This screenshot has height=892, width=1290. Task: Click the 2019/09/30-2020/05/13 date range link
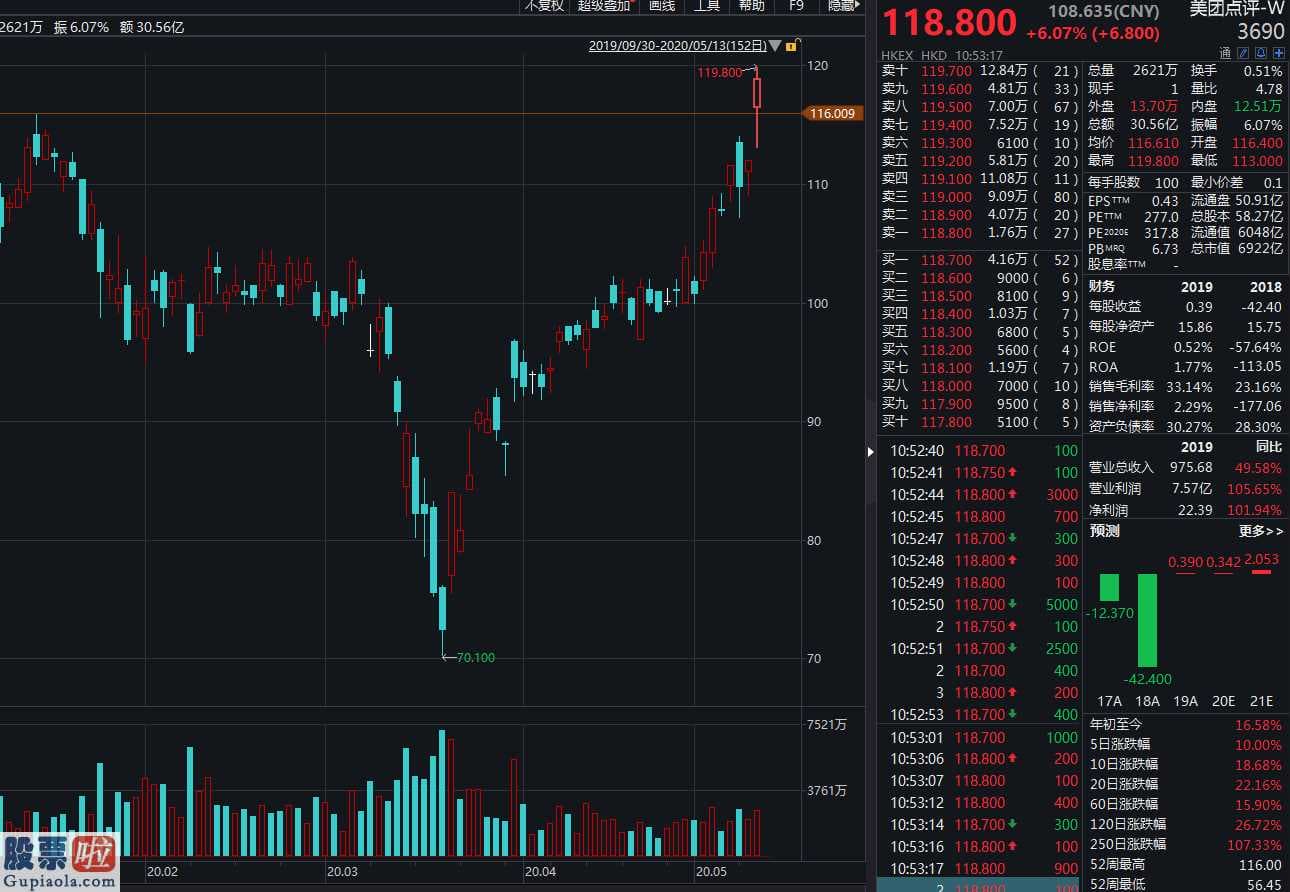tap(677, 45)
